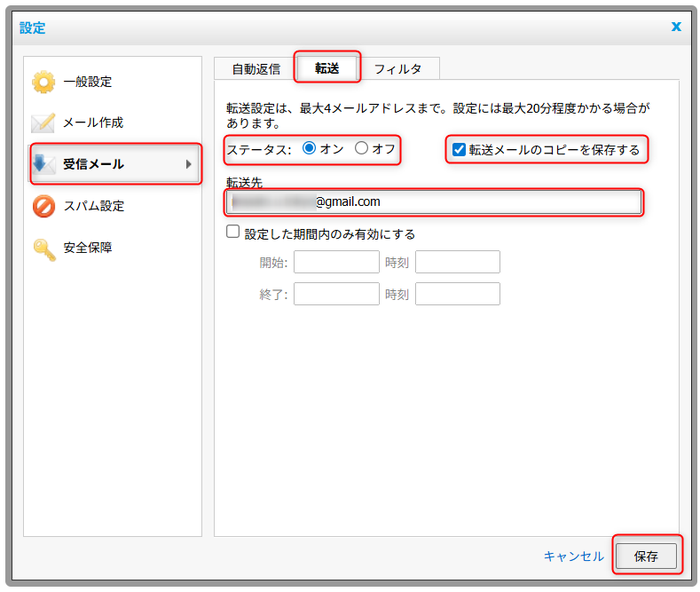Select the 転送 tab
The image size is (700, 592).
click(x=327, y=68)
